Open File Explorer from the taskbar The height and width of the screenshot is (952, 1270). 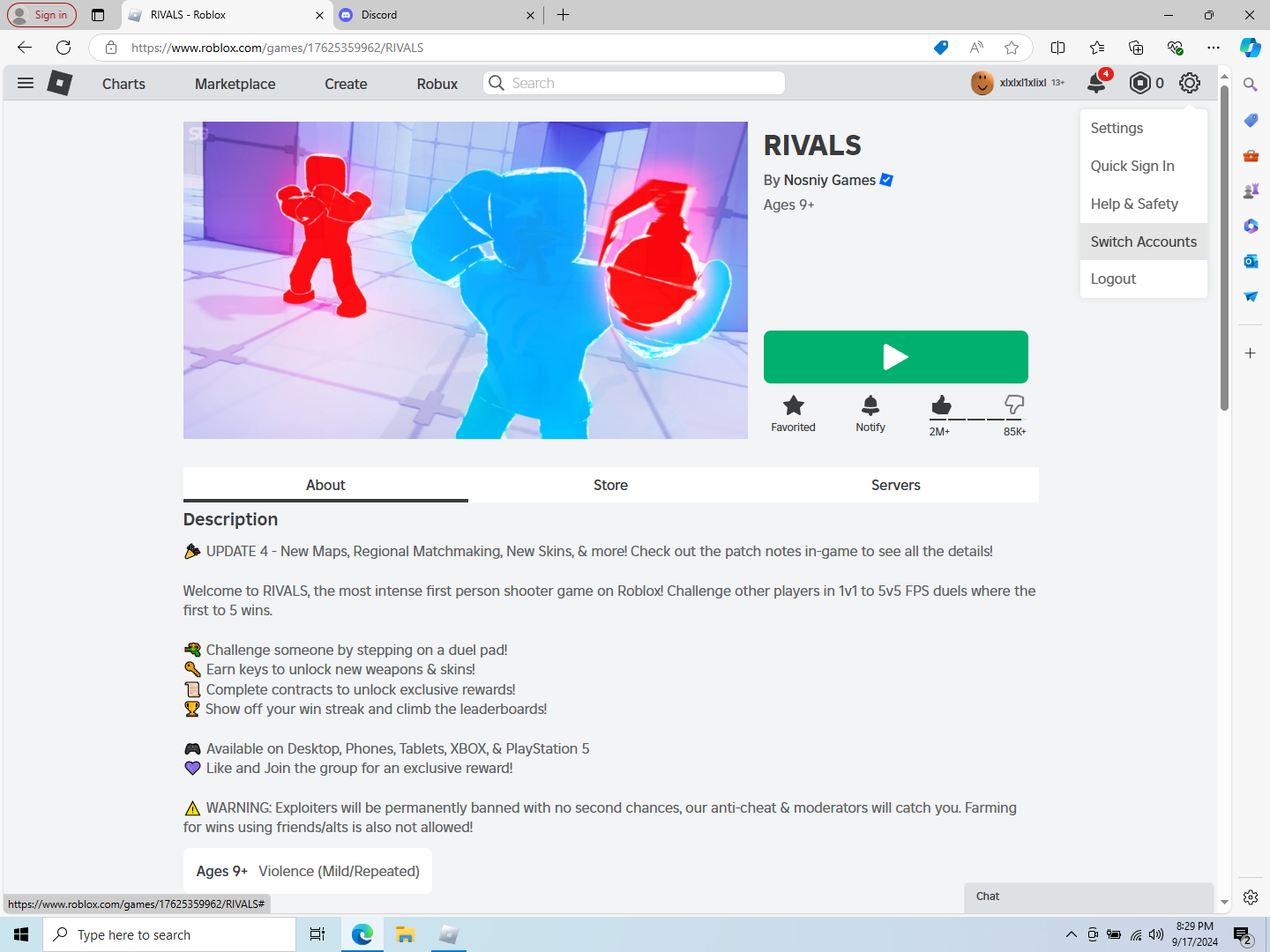pyautogui.click(x=405, y=934)
